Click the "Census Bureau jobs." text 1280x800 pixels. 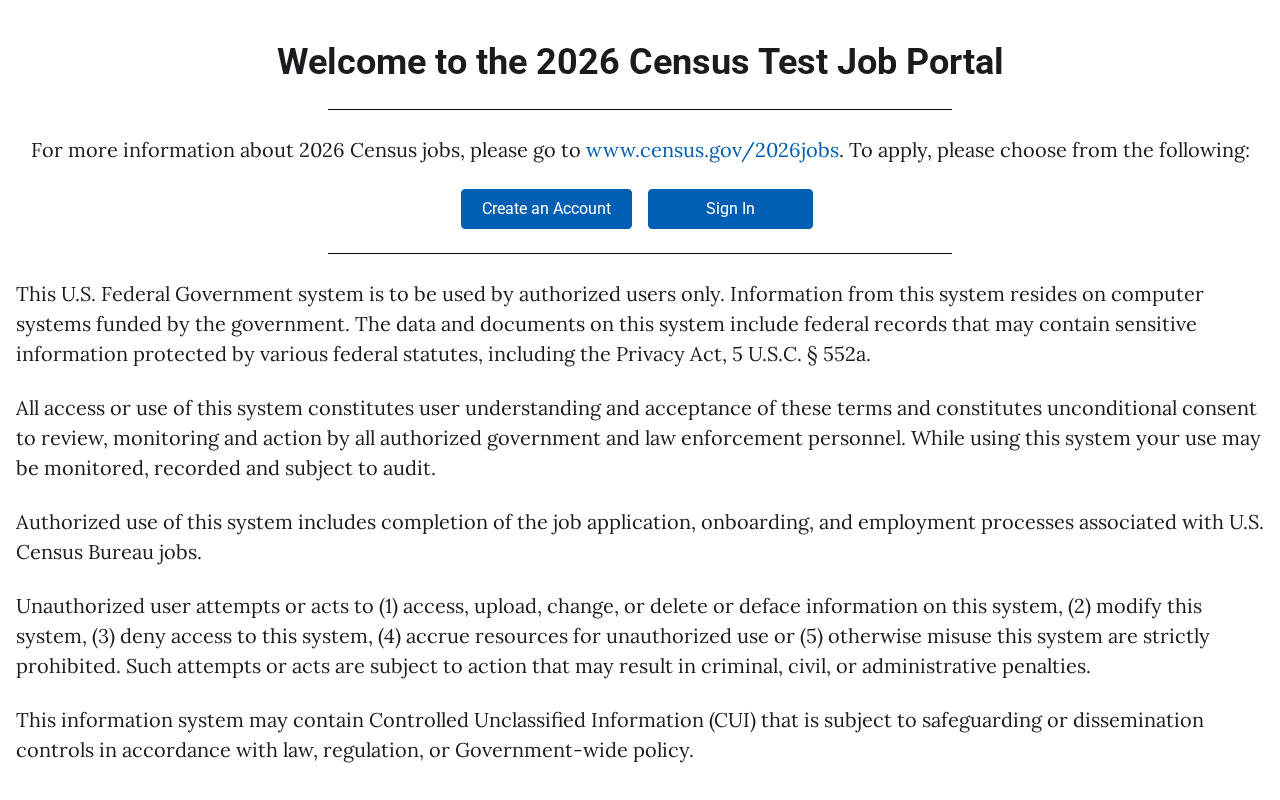(108, 552)
